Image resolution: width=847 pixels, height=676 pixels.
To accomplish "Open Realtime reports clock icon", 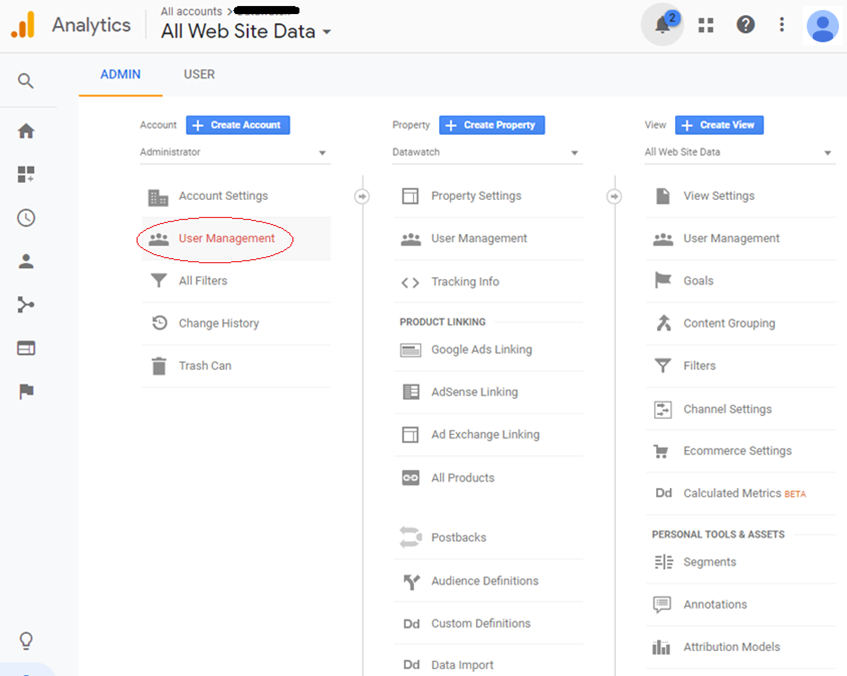I will click(x=26, y=218).
